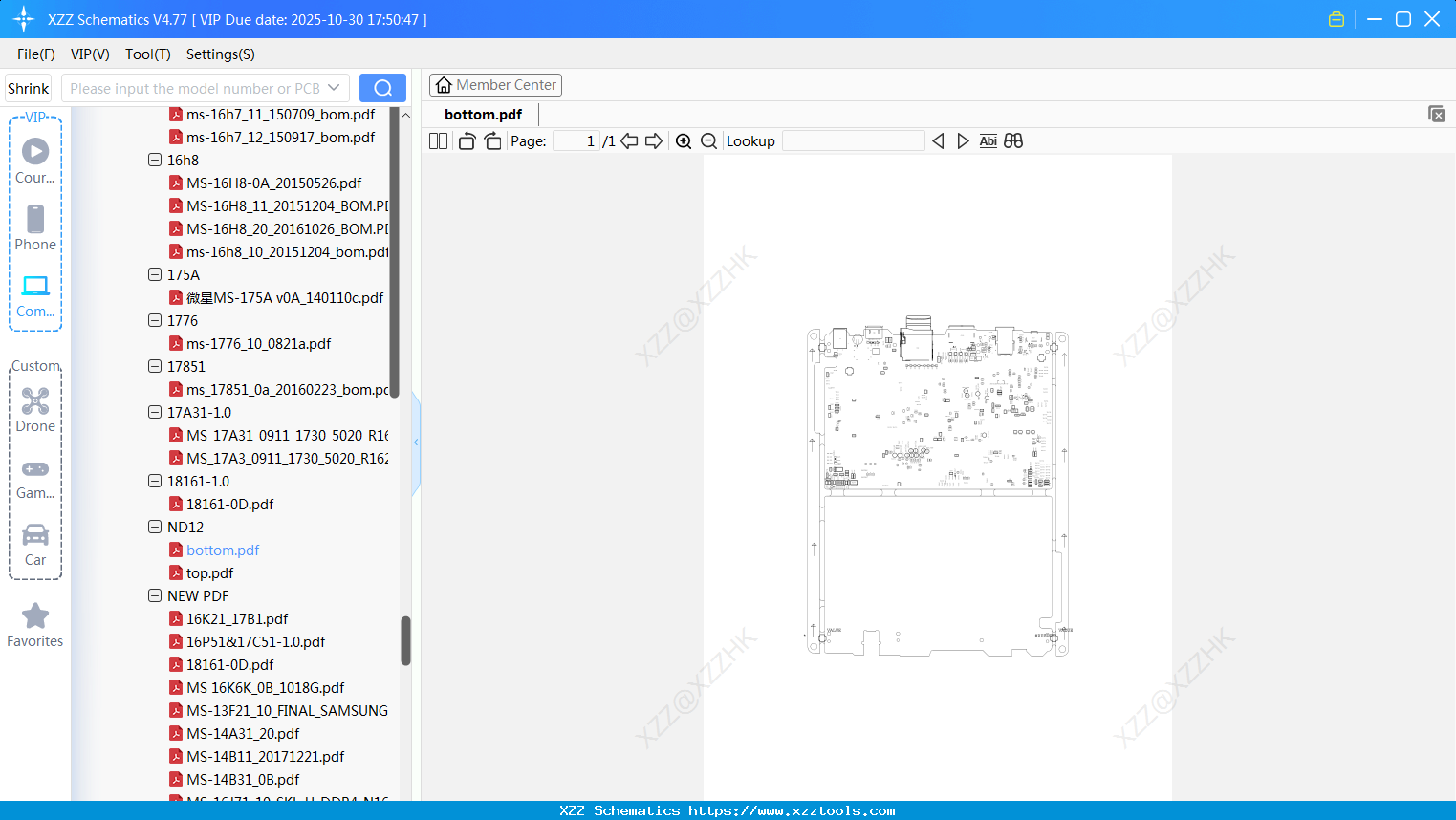Click the blue search magnifier button
This screenshot has height=820, width=1456.
click(382, 88)
